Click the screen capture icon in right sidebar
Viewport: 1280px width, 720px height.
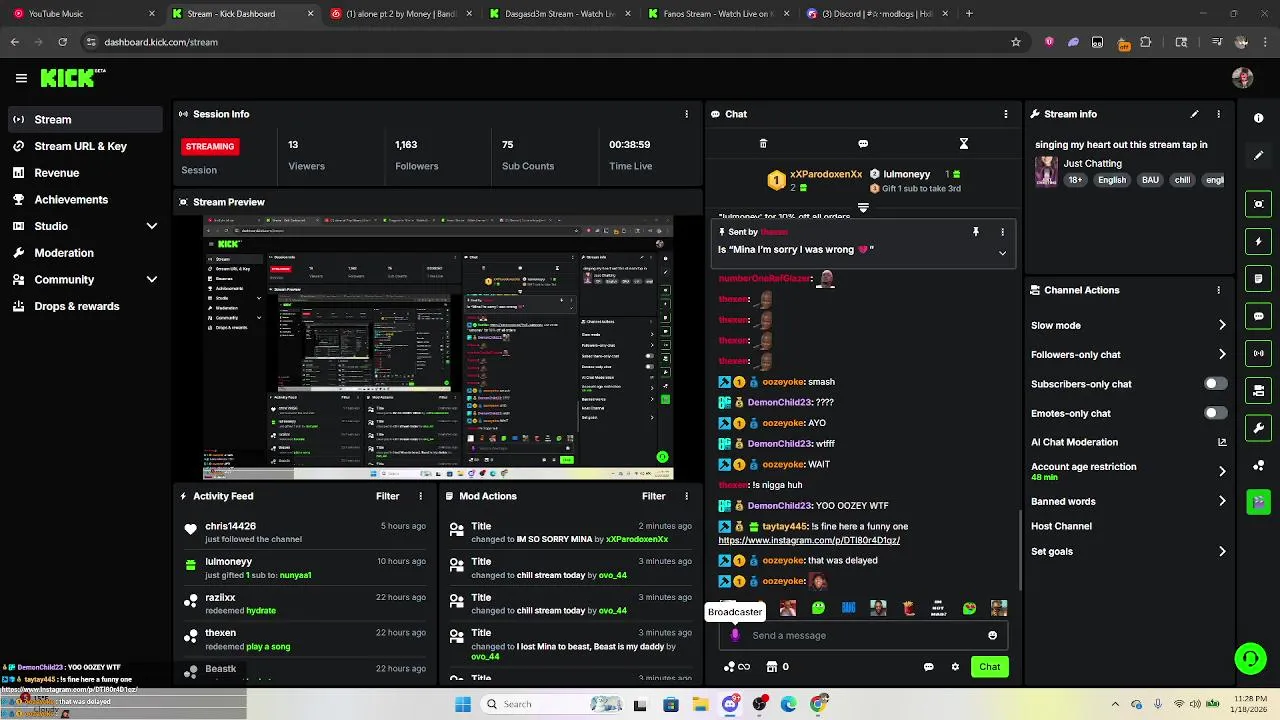click(x=1258, y=204)
